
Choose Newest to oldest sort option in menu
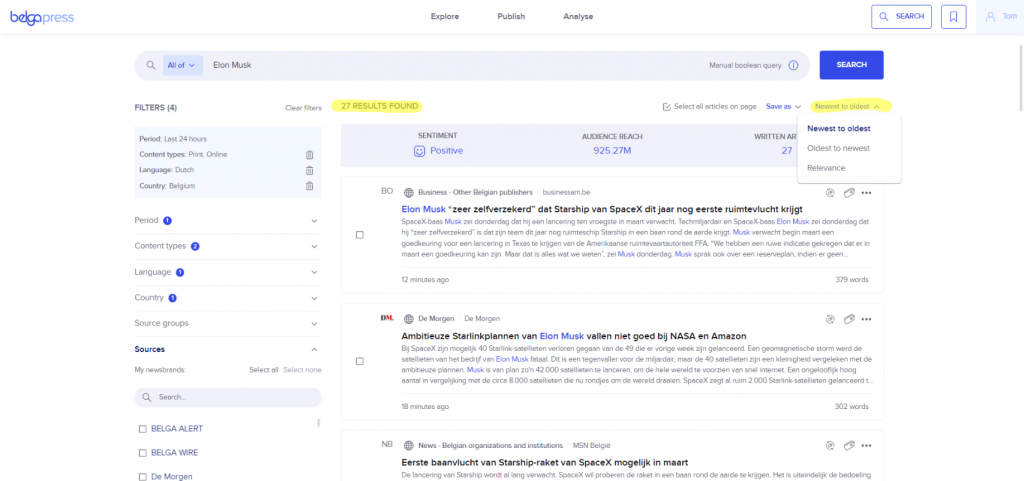tap(839, 129)
